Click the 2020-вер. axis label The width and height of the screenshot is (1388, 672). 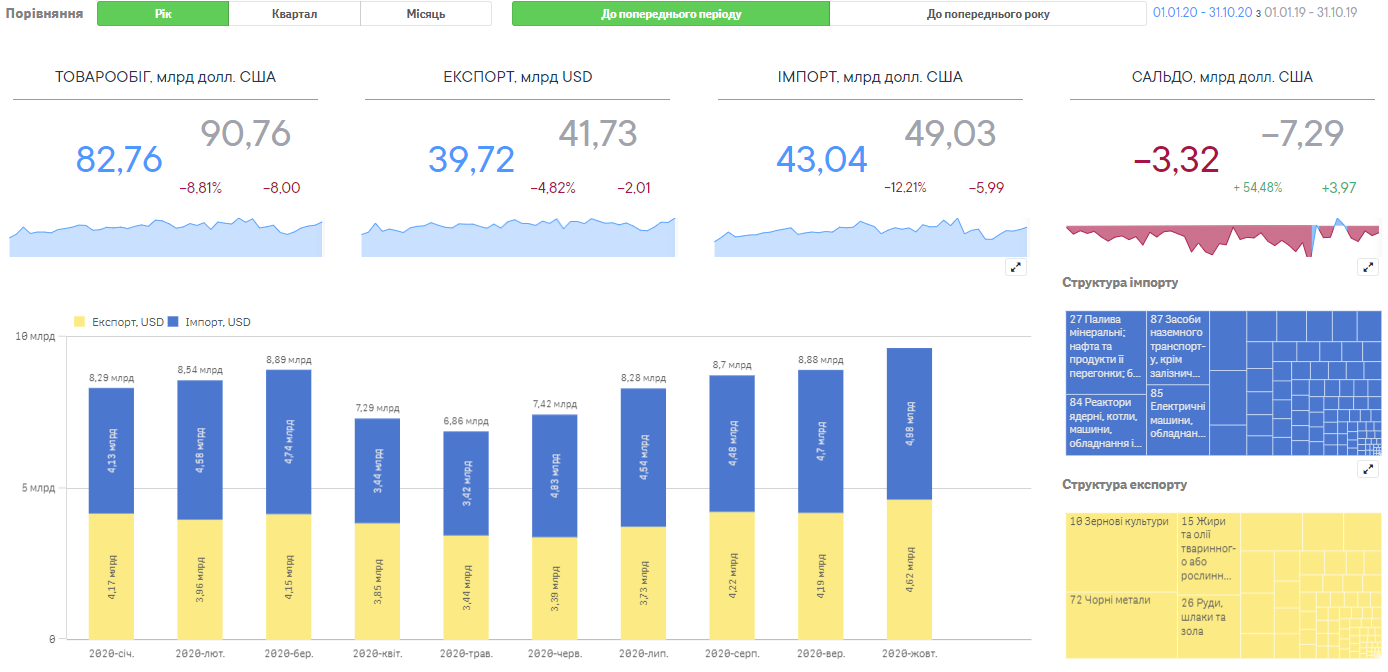coord(820,654)
